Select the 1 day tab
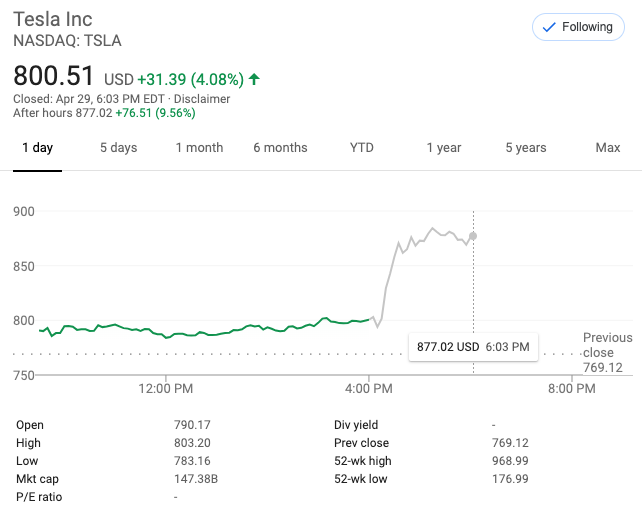The width and height of the screenshot is (642, 510). click(x=36, y=148)
